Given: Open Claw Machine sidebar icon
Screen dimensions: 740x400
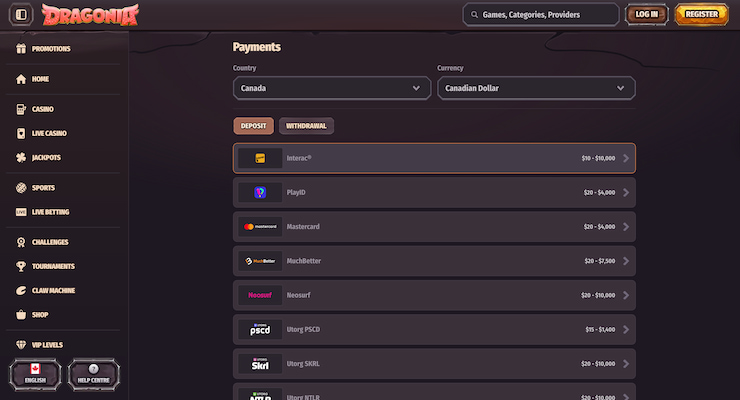Looking at the screenshot, I should tap(21, 290).
